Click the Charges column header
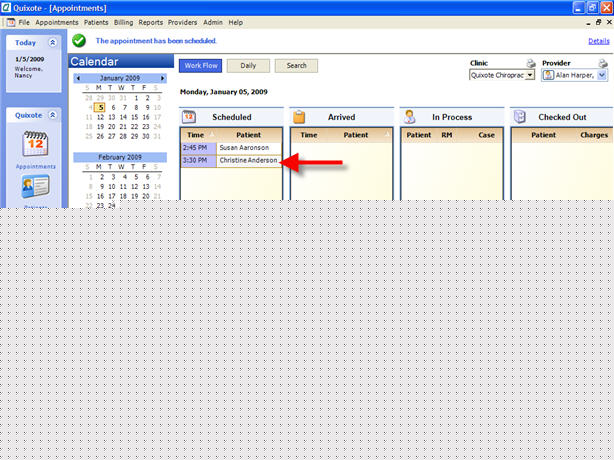614x460 pixels. pos(594,135)
